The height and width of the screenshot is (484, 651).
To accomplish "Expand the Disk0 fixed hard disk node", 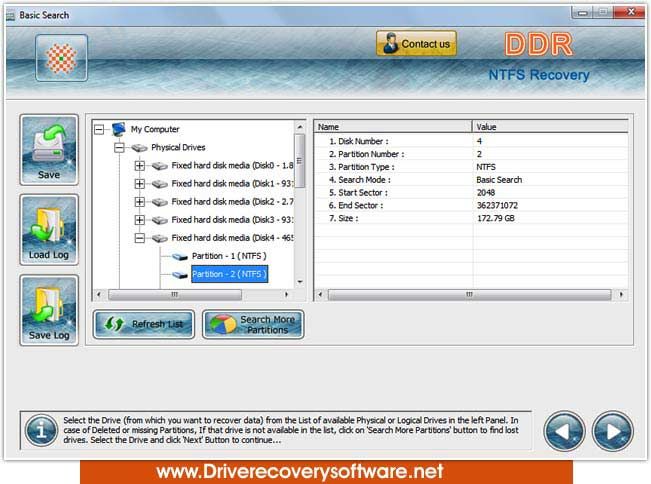I will point(140,166).
